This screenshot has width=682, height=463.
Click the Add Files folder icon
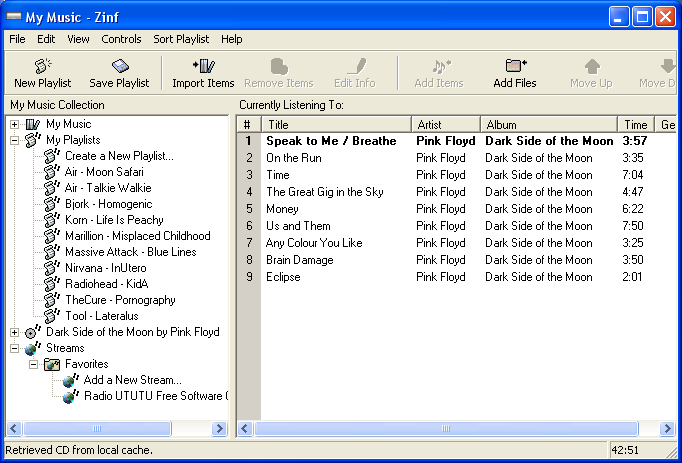click(x=516, y=66)
